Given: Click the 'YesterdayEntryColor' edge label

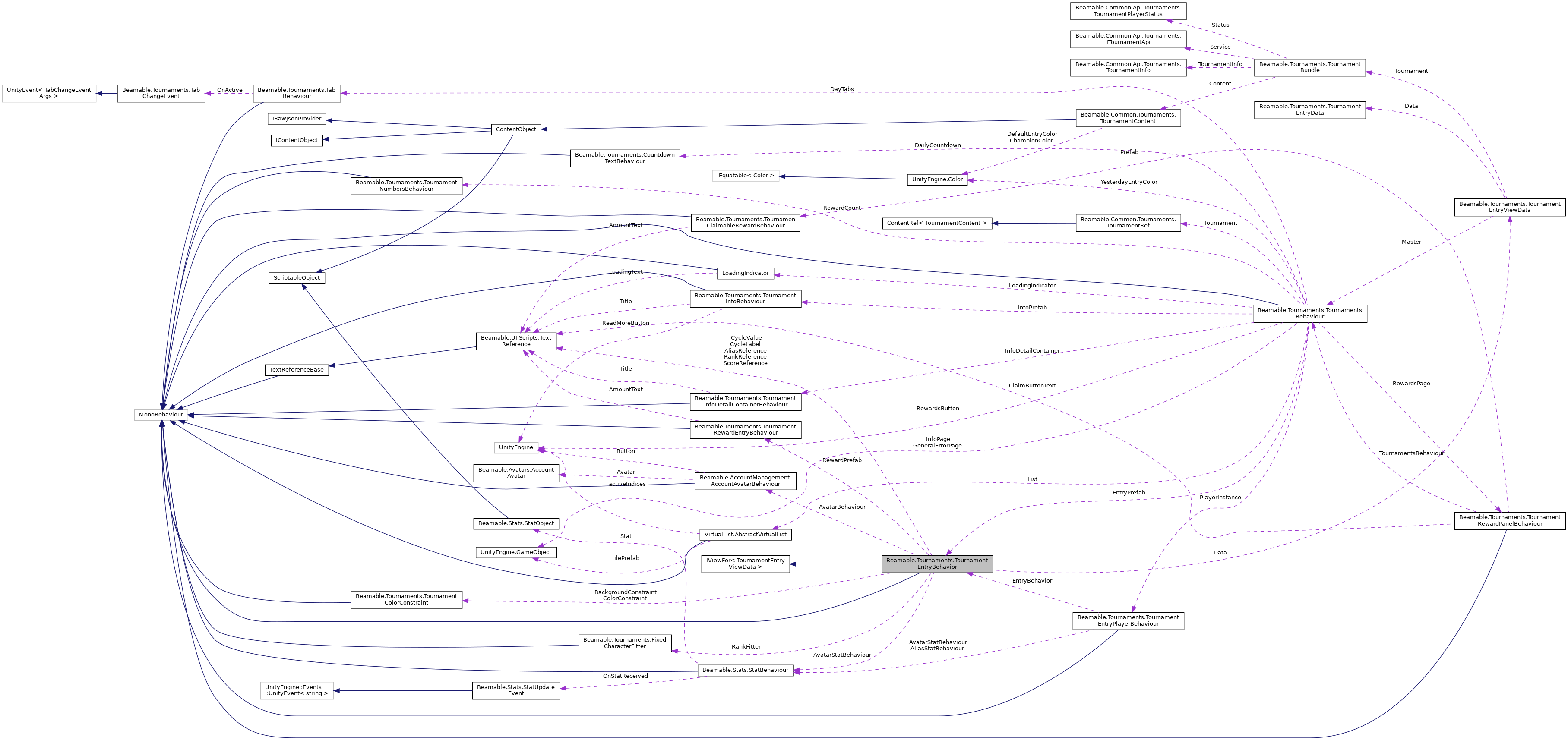Looking at the screenshot, I should 1129,182.
